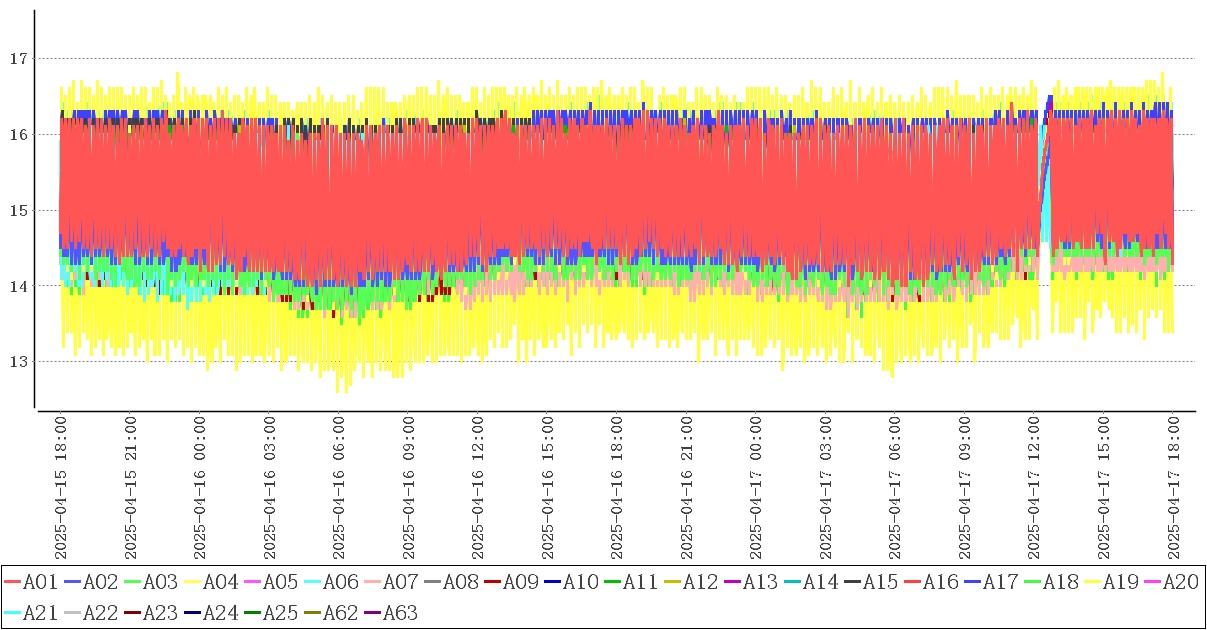The image size is (1207, 630).
Task: Click the 2025-04-15 18:00 time axis label
Action: pos(61,488)
